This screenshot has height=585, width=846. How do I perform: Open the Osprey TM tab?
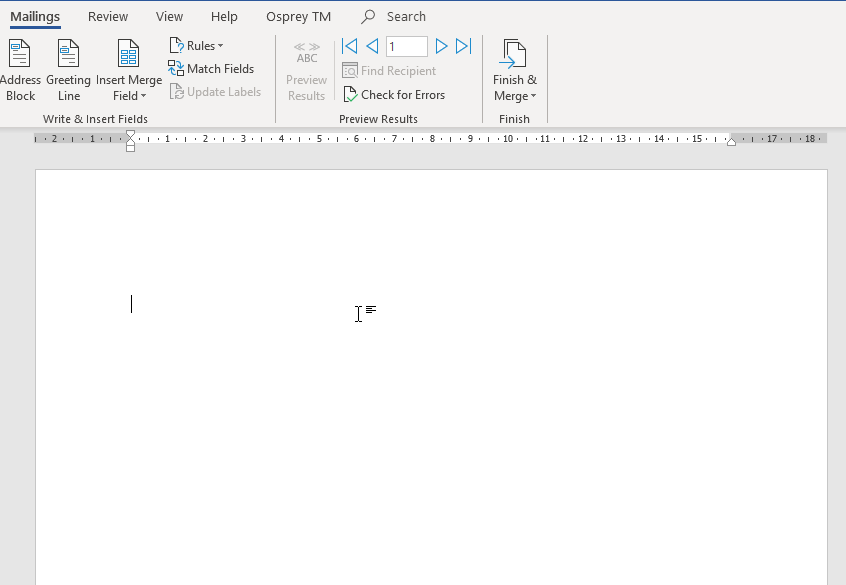(298, 17)
